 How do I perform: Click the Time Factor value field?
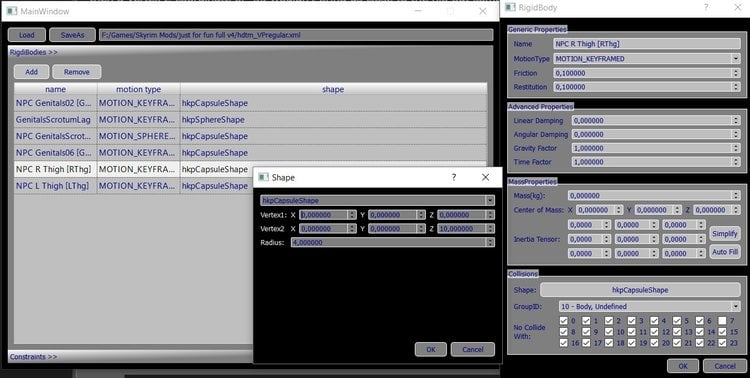(x=652, y=162)
